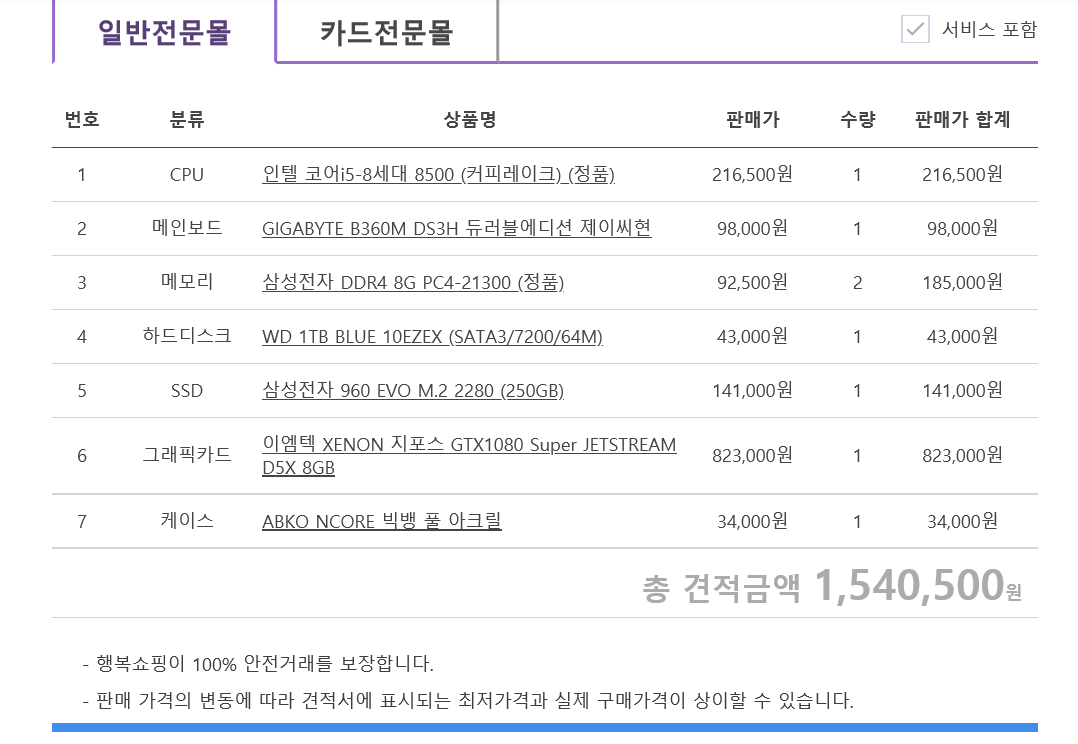
Task: Click the SSD row total 141,000원
Action: point(962,390)
